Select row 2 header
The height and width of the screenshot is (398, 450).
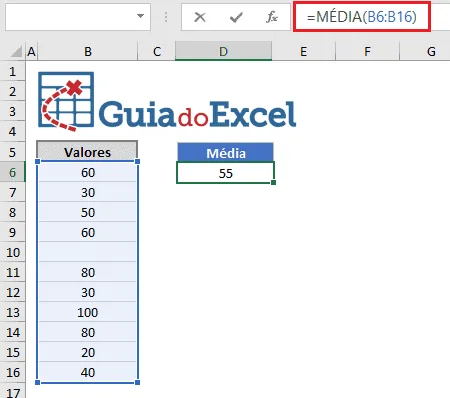13,91
